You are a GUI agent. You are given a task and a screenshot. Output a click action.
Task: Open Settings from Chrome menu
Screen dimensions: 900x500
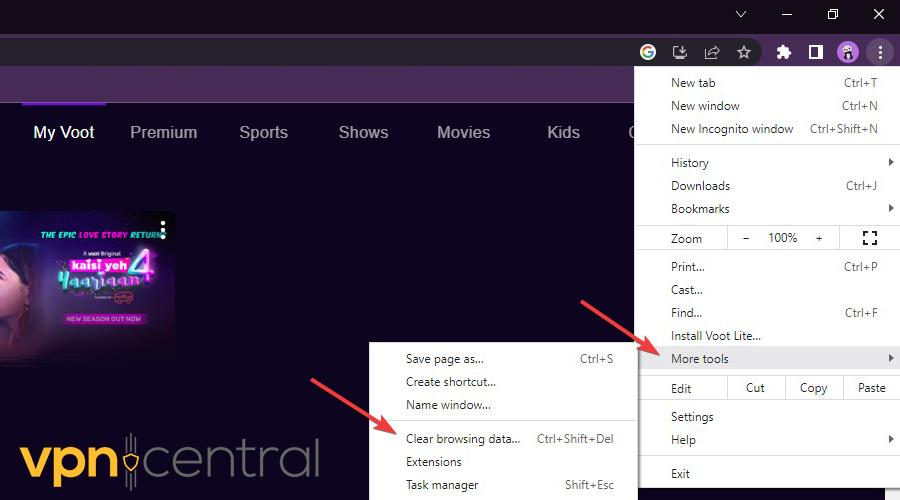767,416
